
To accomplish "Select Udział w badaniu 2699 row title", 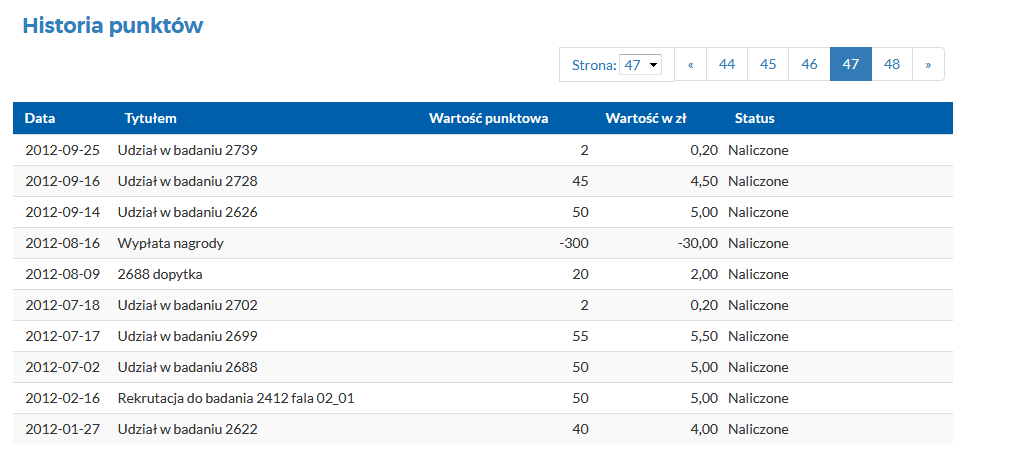I will pyautogui.click(x=188, y=336).
